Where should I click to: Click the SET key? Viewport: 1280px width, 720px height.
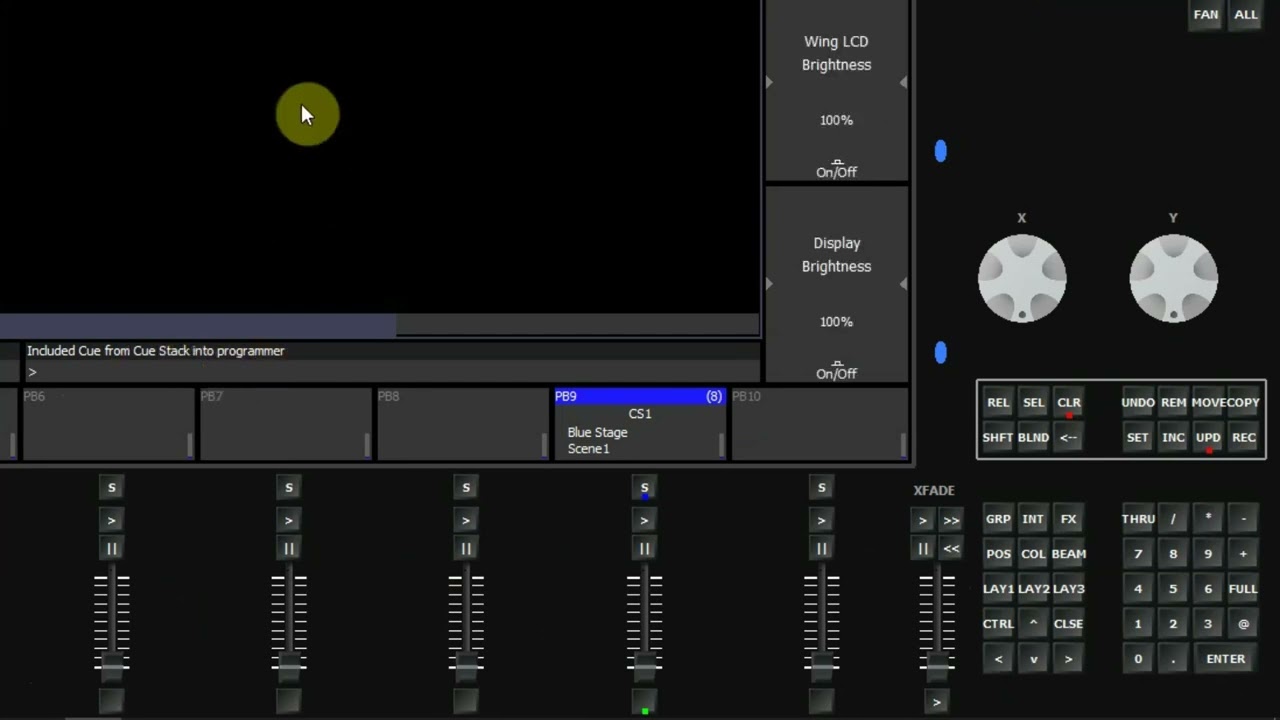coord(1138,438)
